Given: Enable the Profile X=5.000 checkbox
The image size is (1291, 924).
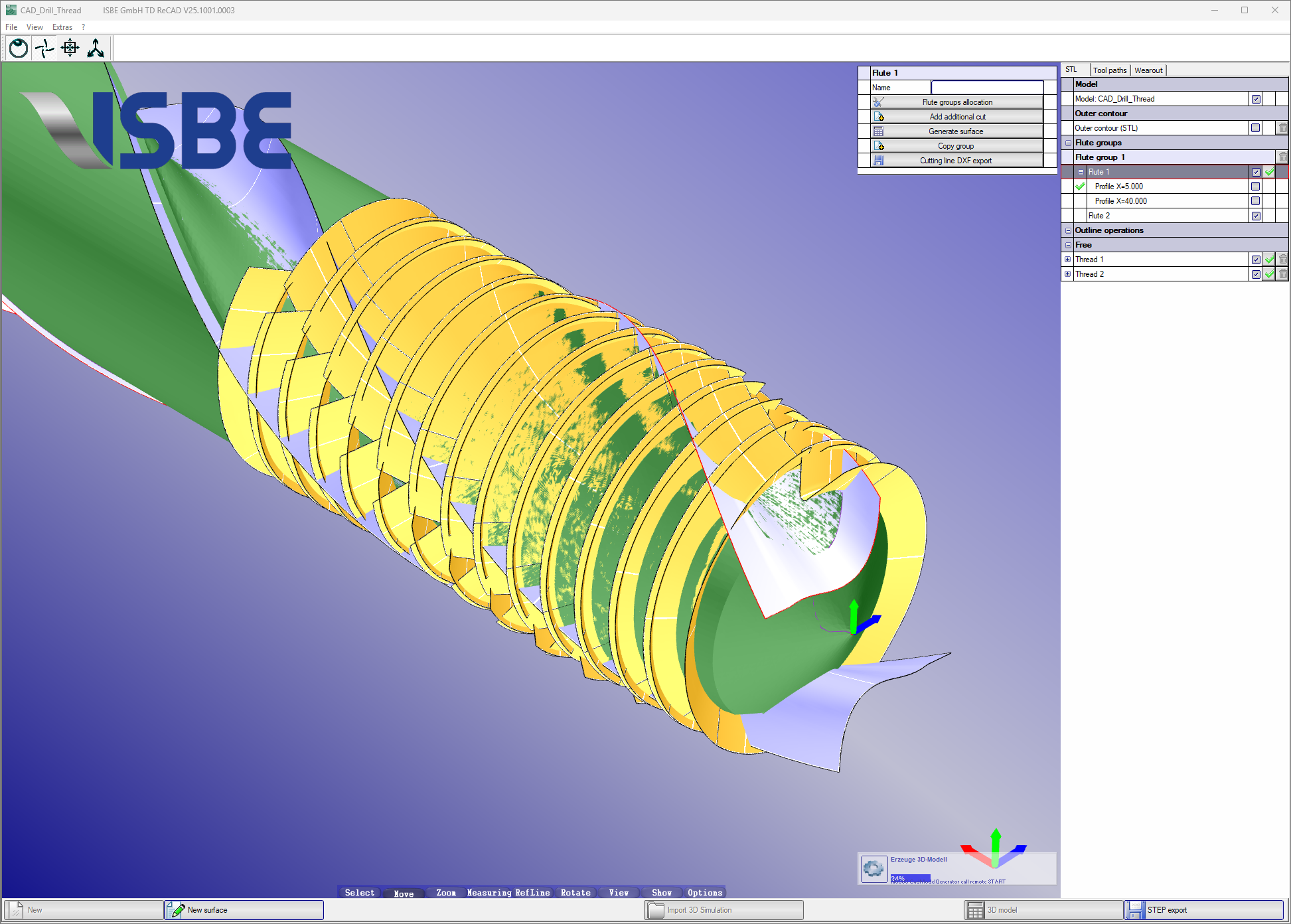Looking at the screenshot, I should pos(1255,187).
